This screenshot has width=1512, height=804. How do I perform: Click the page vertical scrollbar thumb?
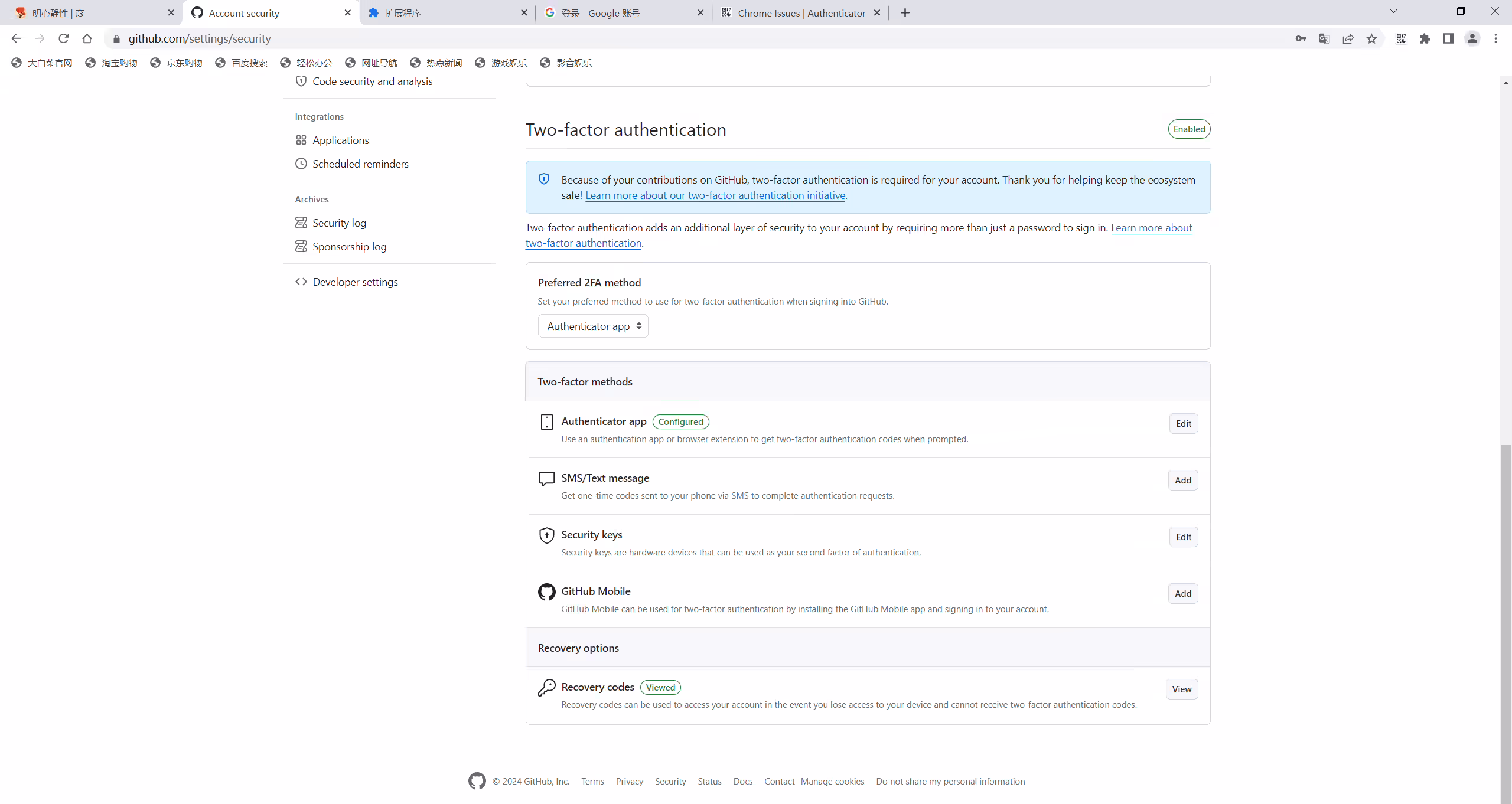pos(1506,623)
